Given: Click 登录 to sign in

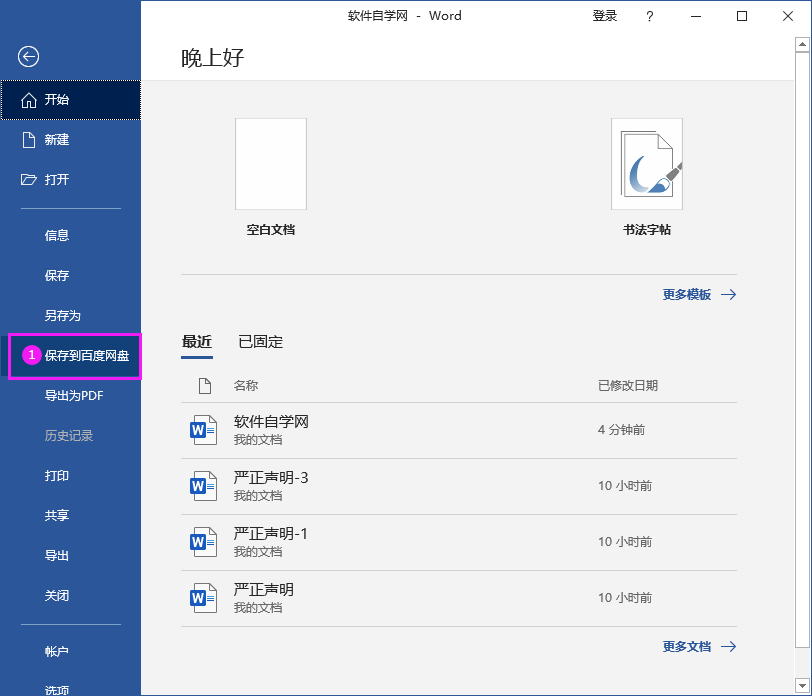Looking at the screenshot, I should point(605,16).
